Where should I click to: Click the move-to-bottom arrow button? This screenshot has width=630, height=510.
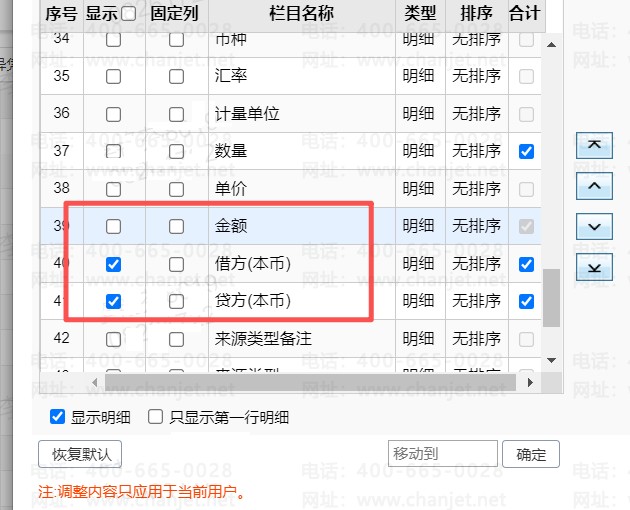tap(594, 267)
